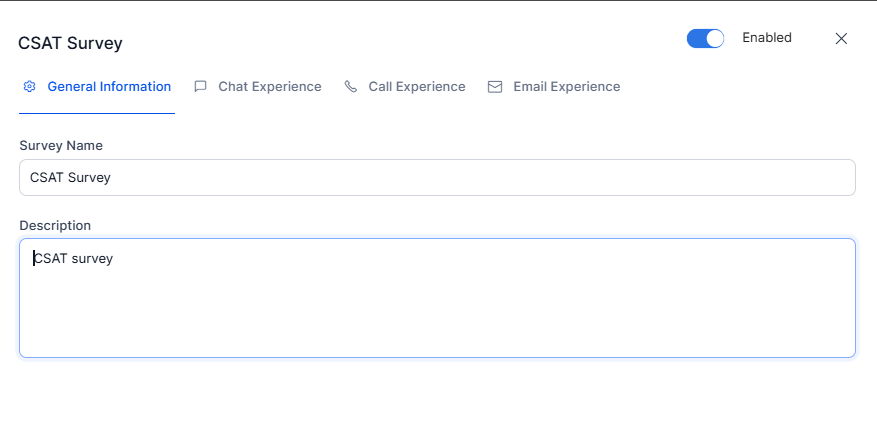Close the CSAT Survey panel with X
877x434 pixels.
[841, 38]
